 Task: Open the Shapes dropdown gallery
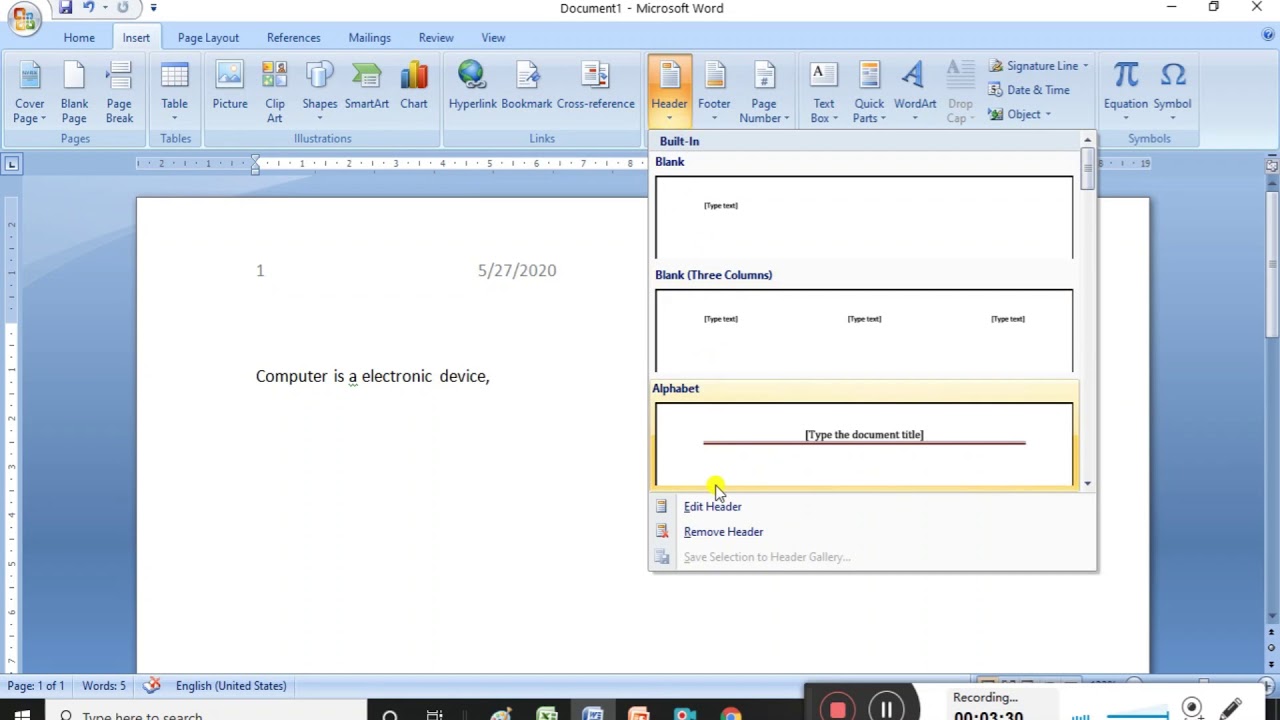click(319, 92)
